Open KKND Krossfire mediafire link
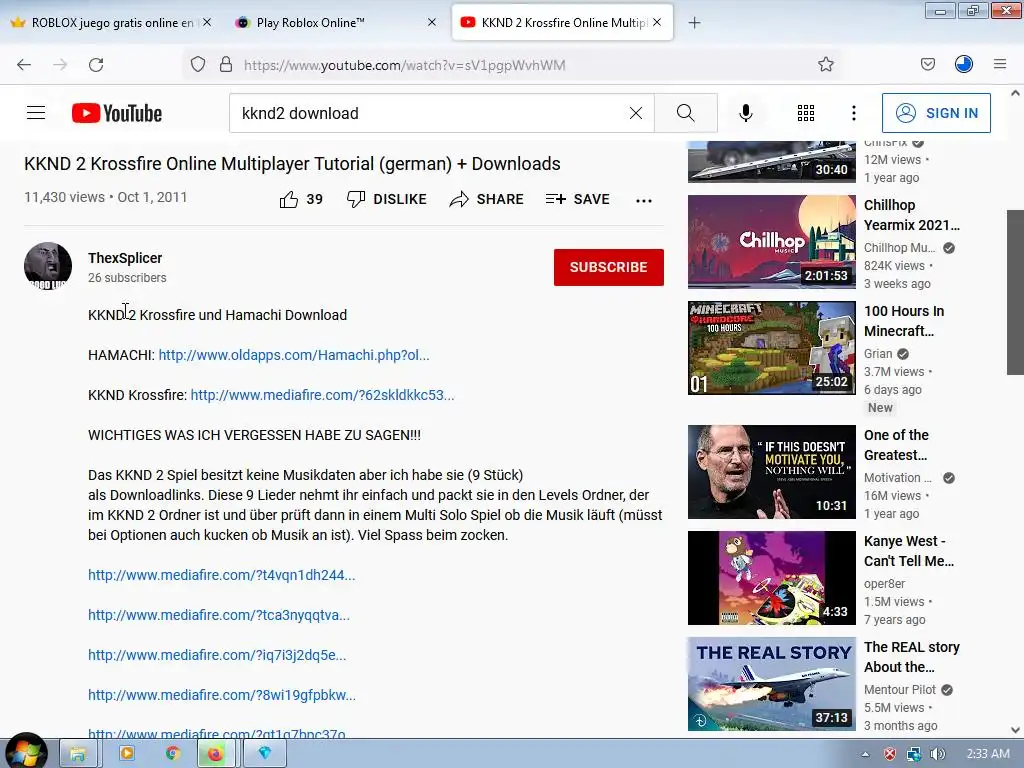This screenshot has width=1024, height=768. tap(322, 395)
